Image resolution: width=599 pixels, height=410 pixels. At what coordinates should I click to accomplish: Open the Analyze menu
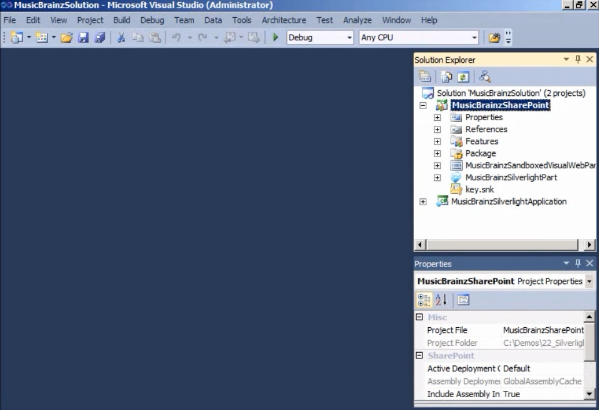pyautogui.click(x=357, y=20)
